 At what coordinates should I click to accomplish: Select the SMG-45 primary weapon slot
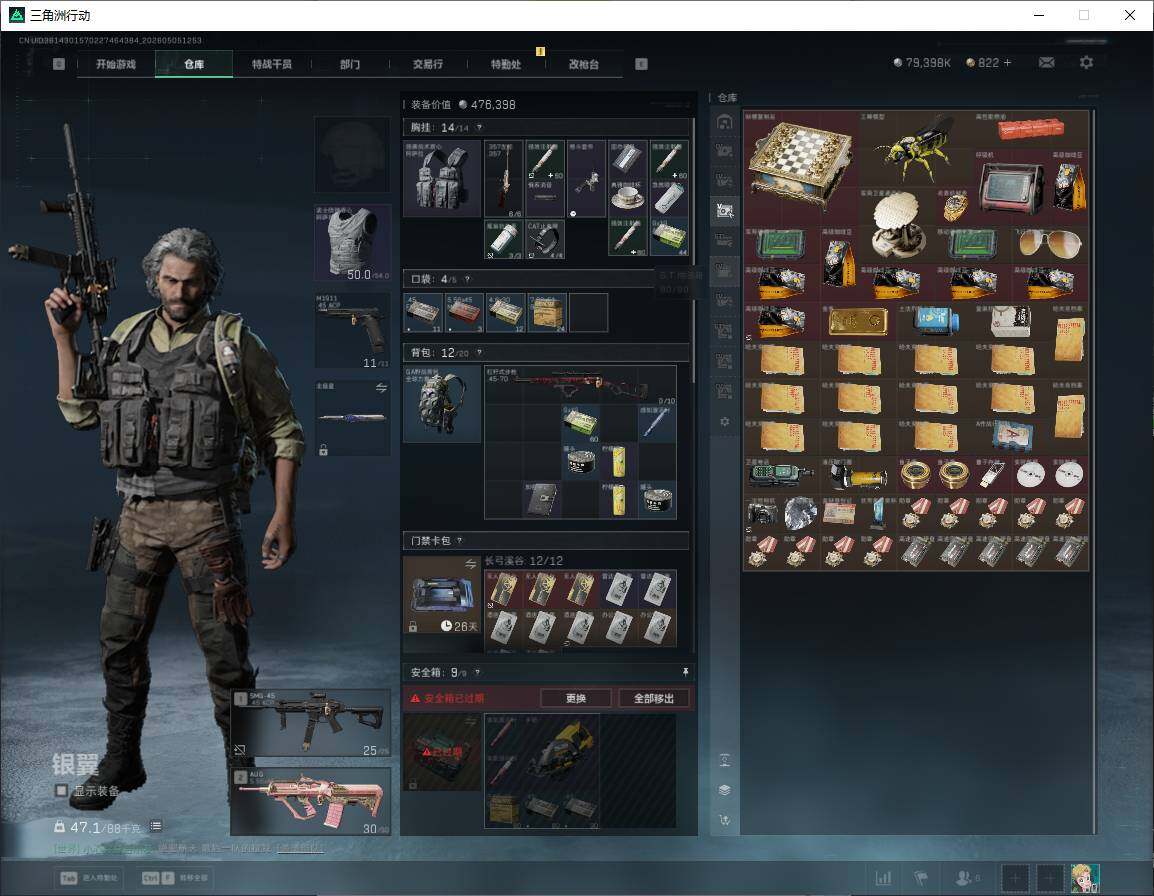coord(311,723)
